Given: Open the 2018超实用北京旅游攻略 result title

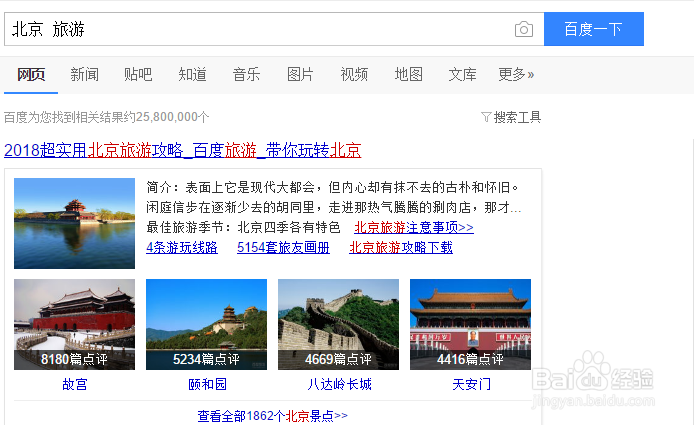Looking at the screenshot, I should 182,151.
